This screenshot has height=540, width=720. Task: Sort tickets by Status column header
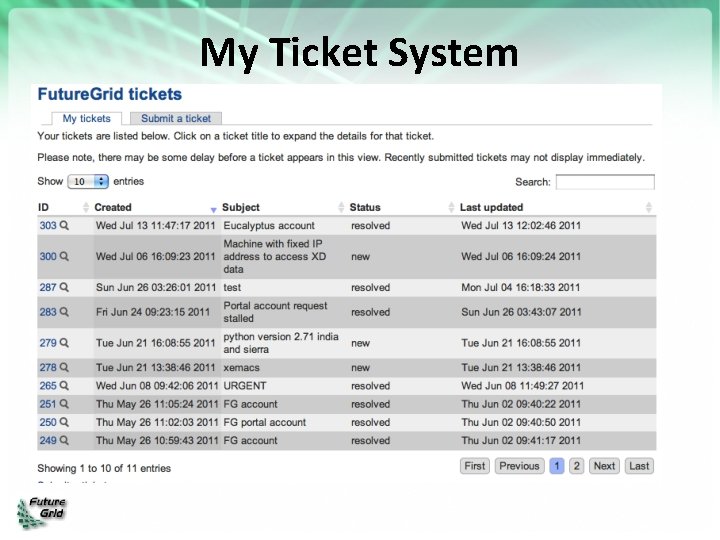coord(365,208)
